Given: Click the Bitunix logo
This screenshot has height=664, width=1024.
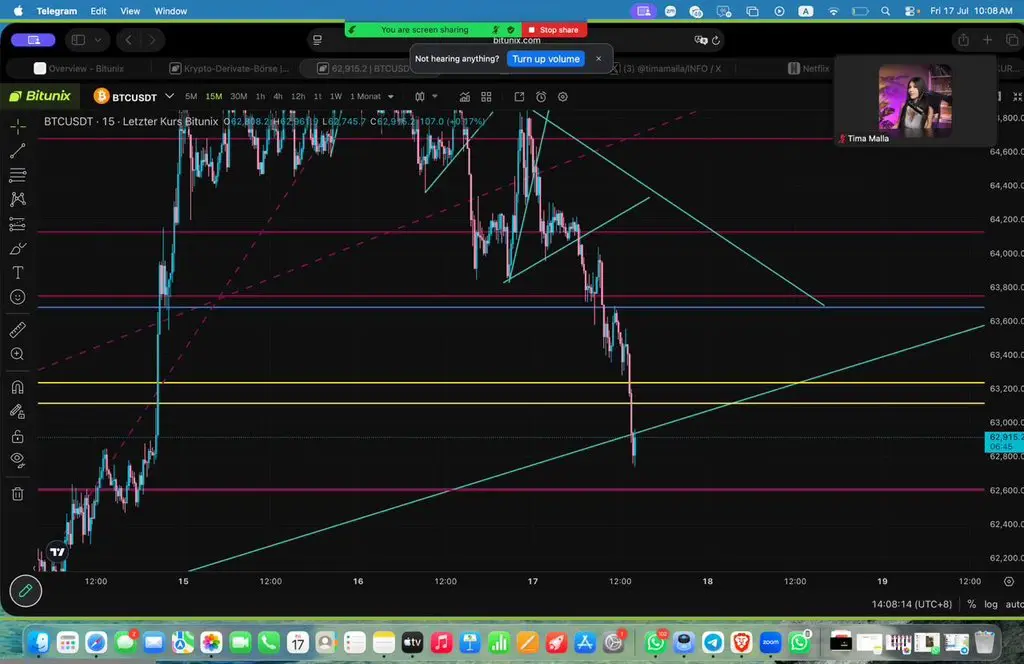Looking at the screenshot, I should point(40,96).
